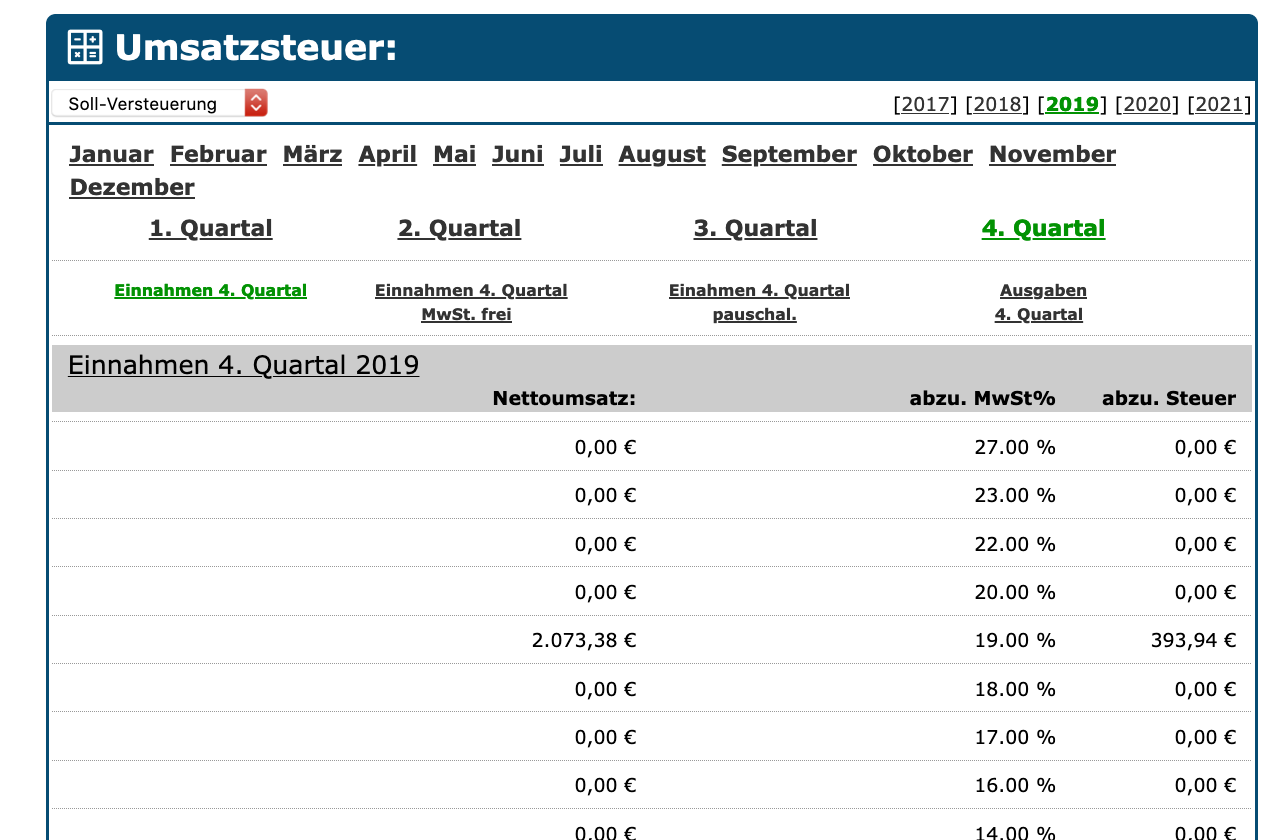Switch to 1. Quartal
This screenshot has height=840, width=1278.
click(x=210, y=228)
